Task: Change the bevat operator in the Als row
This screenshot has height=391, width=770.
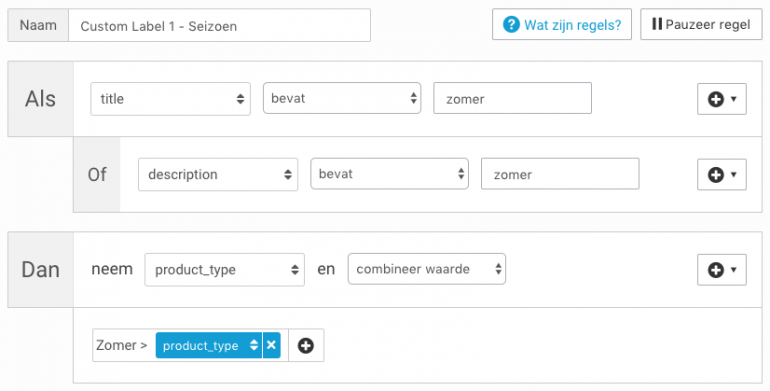Action: coord(342,98)
